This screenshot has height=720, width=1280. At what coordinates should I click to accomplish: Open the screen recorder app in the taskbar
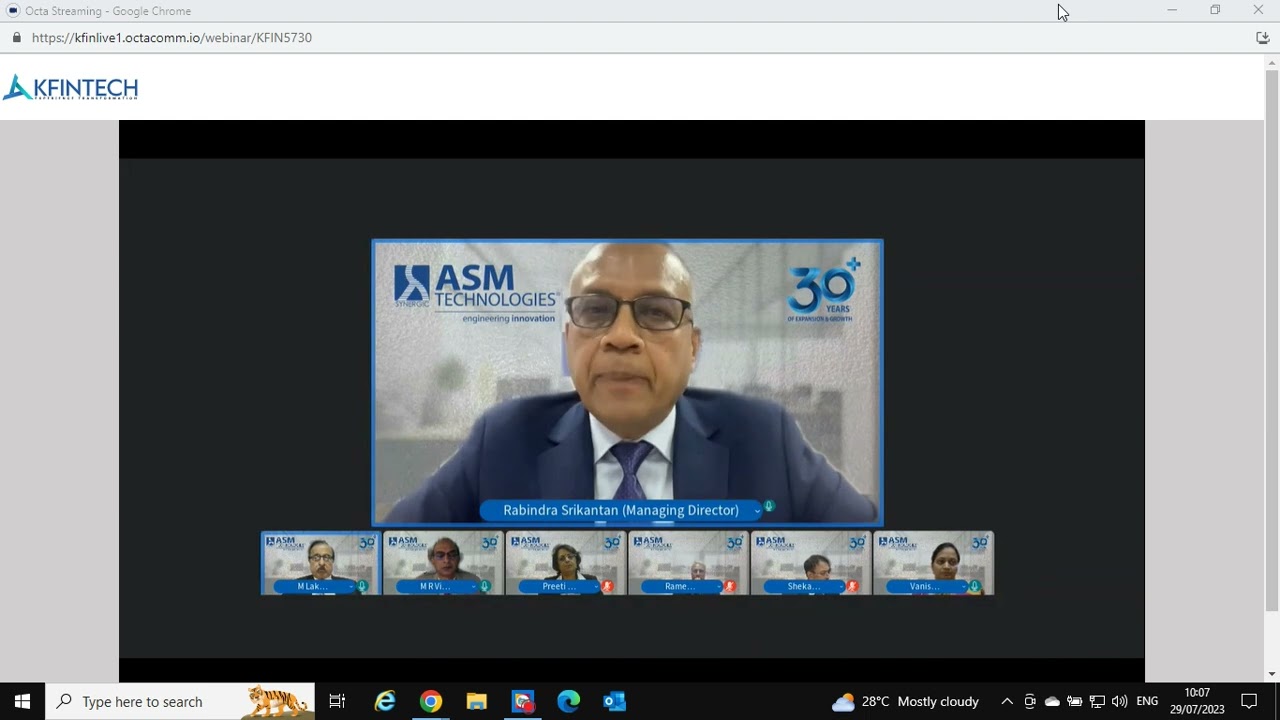pos(523,701)
